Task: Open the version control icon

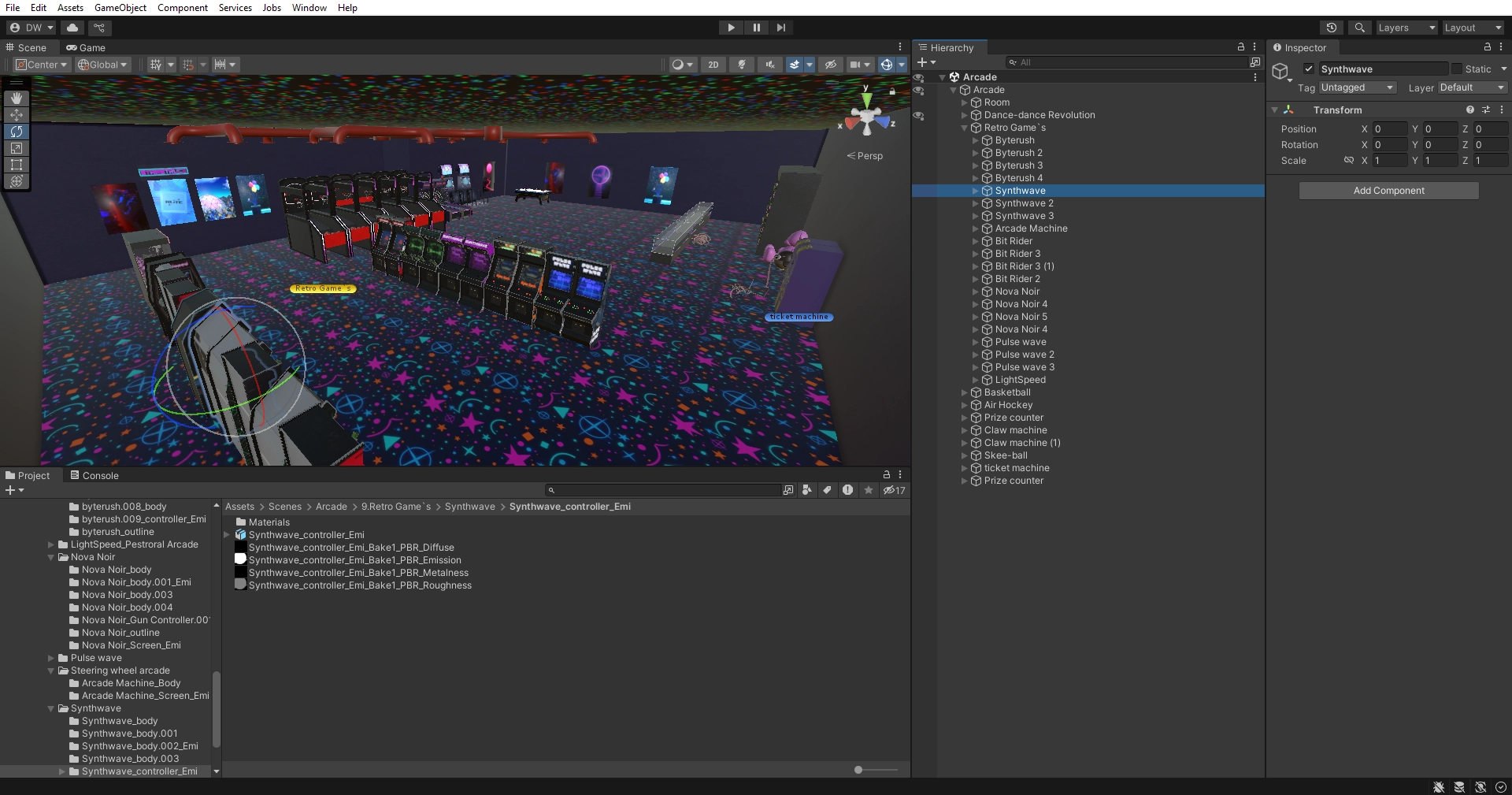Action: [x=99, y=28]
